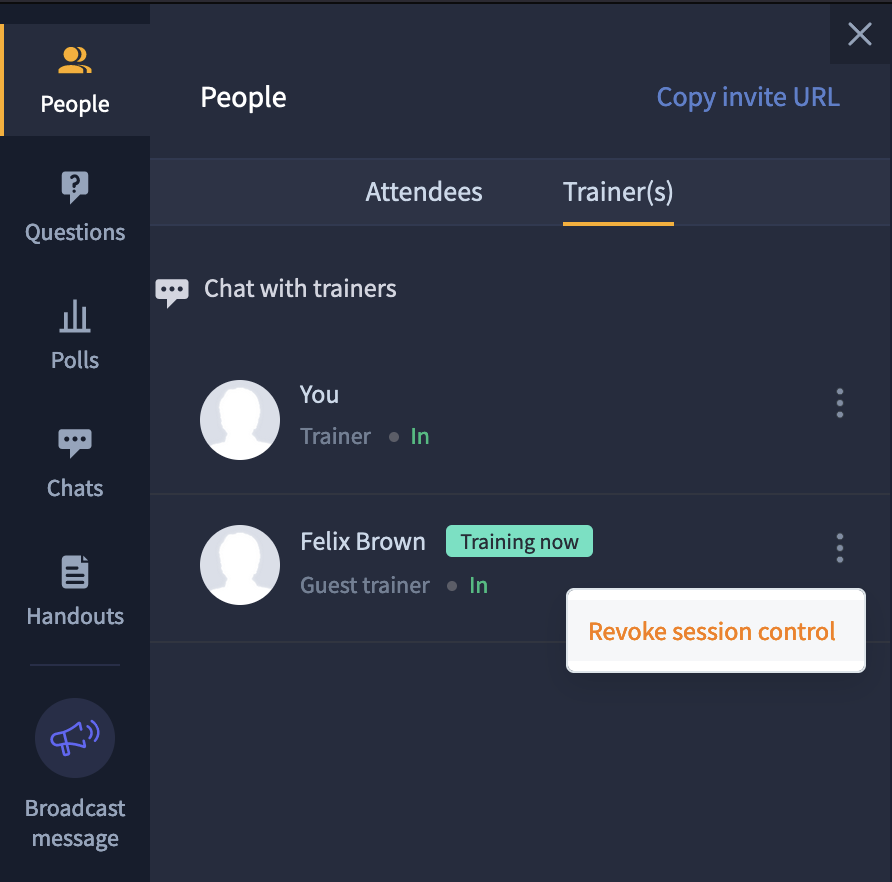Select the Trainer(s) tab
This screenshot has height=882, width=892.
point(618,192)
